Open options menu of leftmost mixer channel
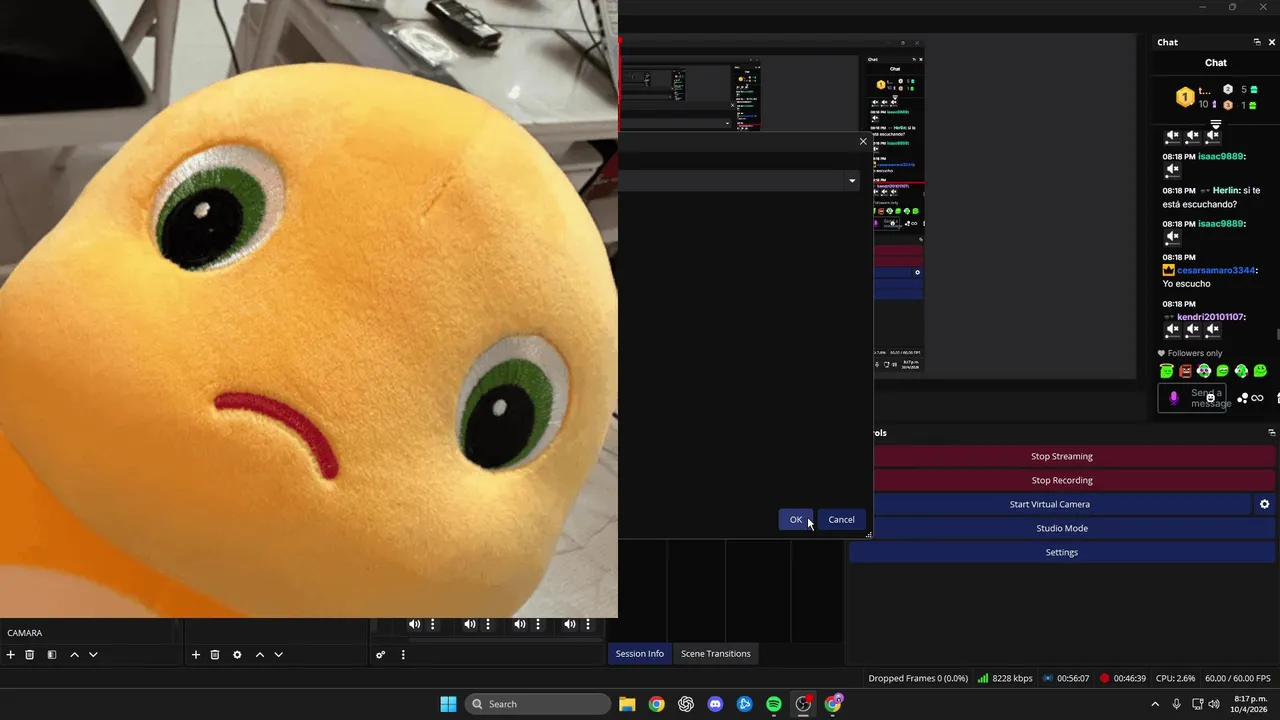Viewport: 1280px width, 720px height. pyautogui.click(x=433, y=624)
